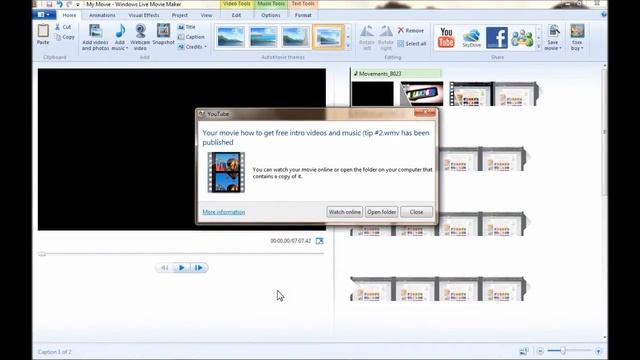Add a Title from the ribbon
Image resolution: width=640 pixels, height=360 pixels.
click(187, 27)
